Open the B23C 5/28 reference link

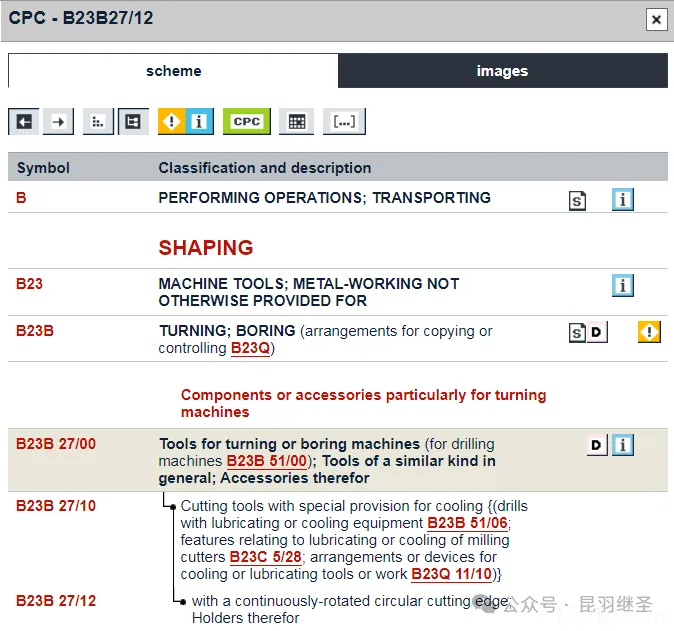(265, 557)
